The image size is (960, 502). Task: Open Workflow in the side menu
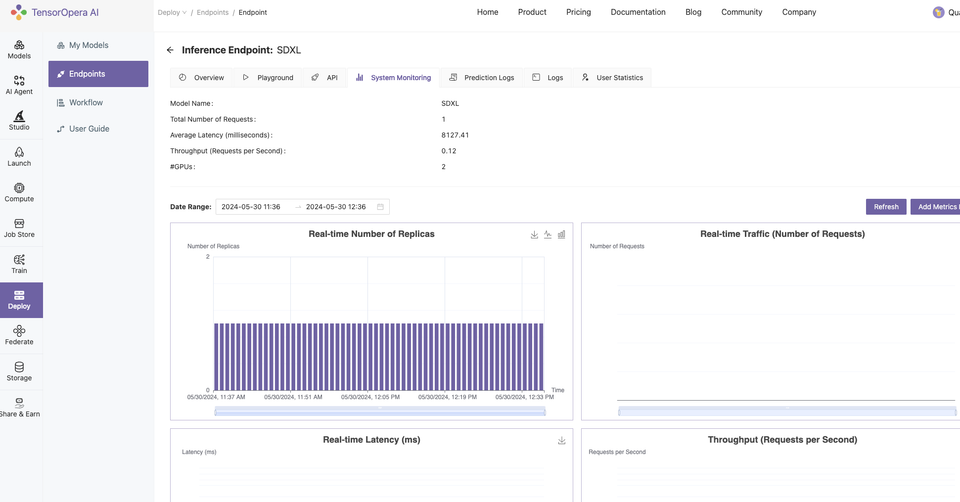point(80,103)
